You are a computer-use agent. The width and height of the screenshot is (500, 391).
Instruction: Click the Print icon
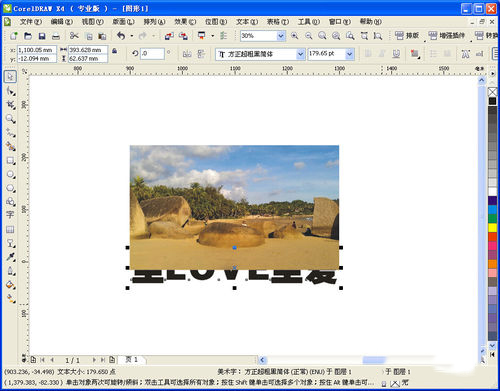coord(56,36)
